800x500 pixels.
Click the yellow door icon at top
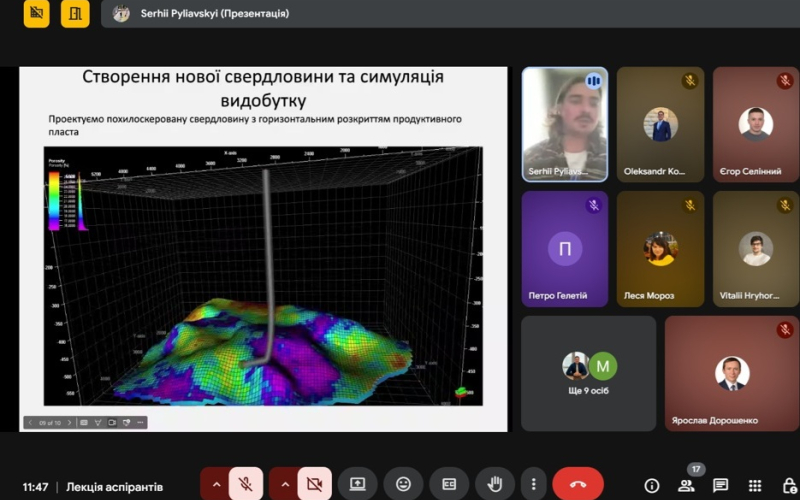pos(74,13)
